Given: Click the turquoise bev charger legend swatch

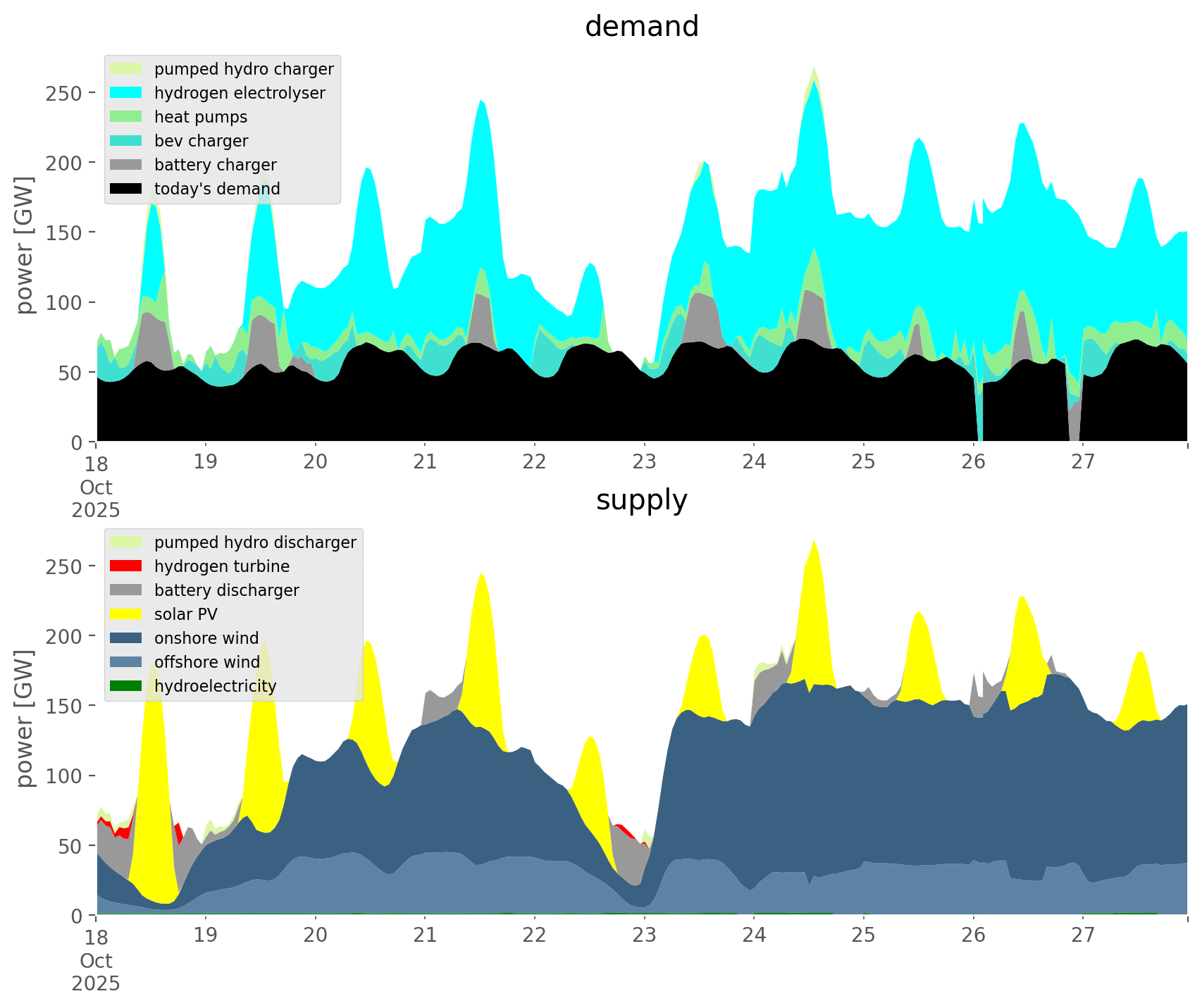Looking at the screenshot, I should (127, 141).
